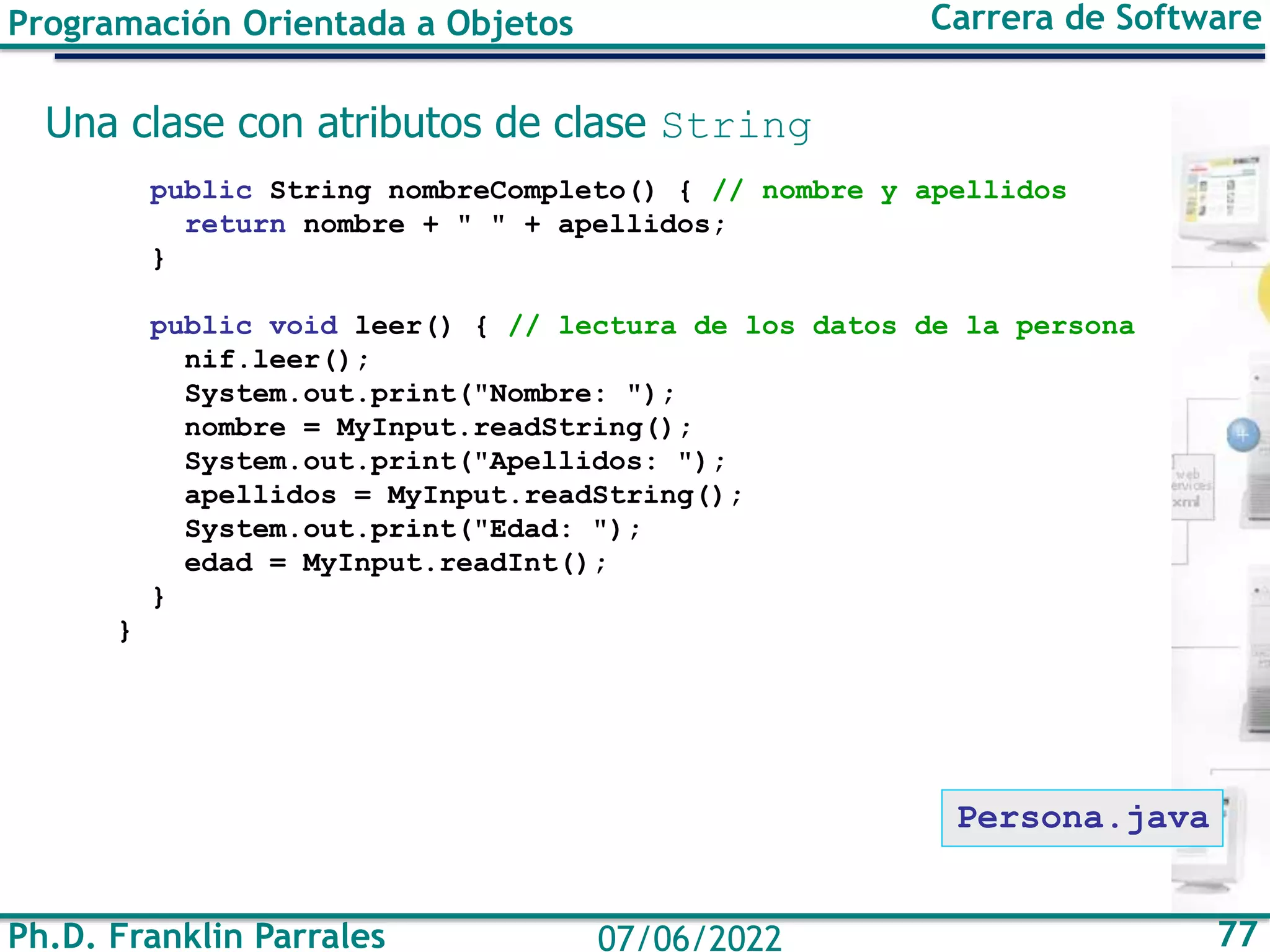The image size is (1270, 952).
Task: Click the Persona.java file label box
Action: point(1081,818)
